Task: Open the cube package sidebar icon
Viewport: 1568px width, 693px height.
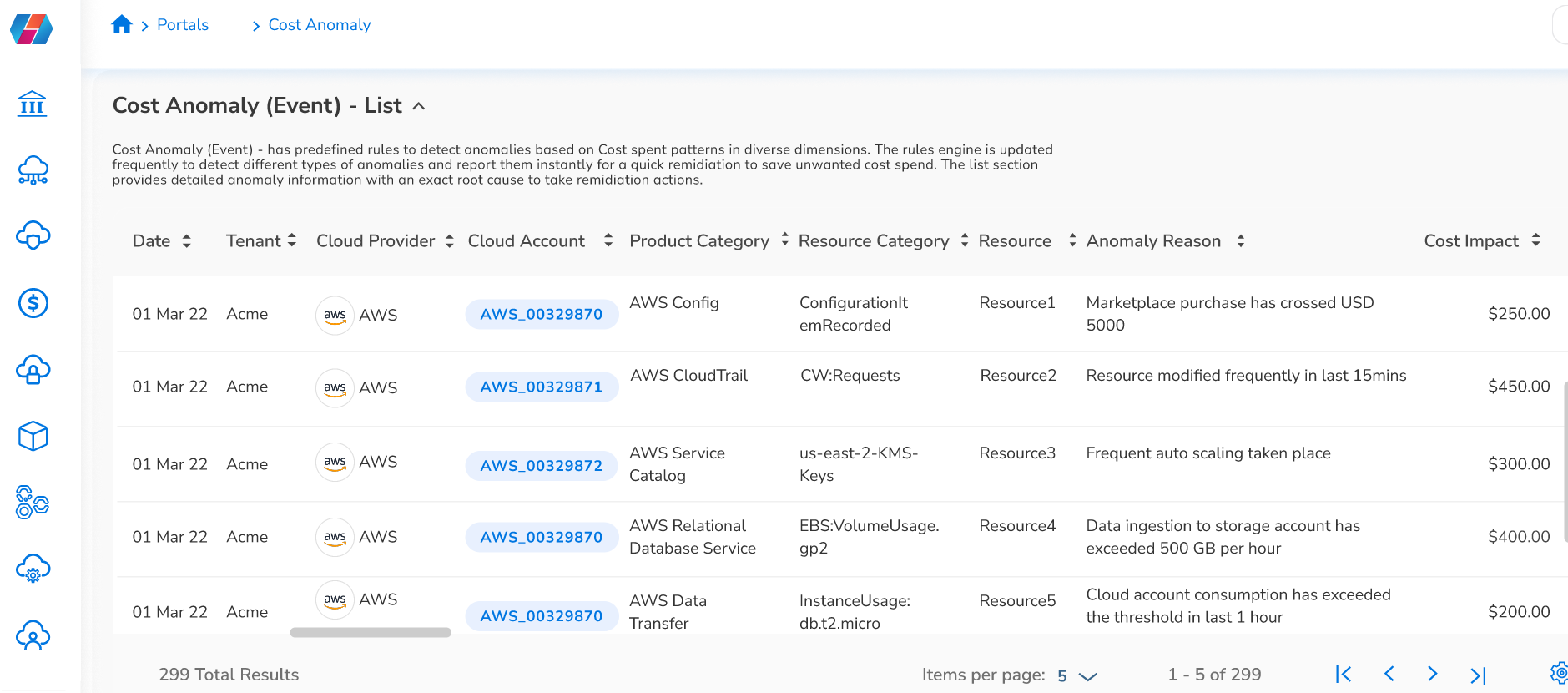Action: point(33,436)
